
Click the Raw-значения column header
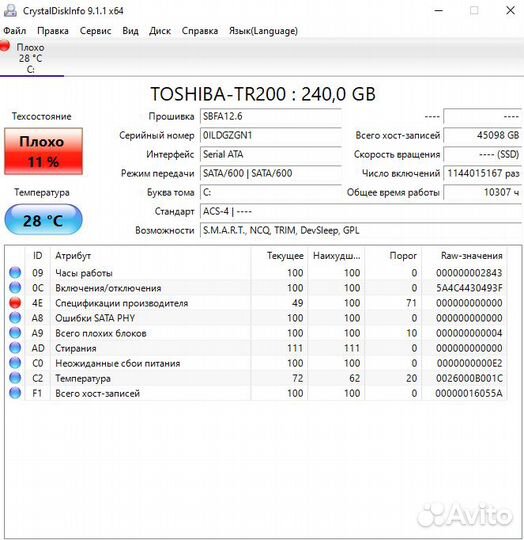(x=464, y=256)
